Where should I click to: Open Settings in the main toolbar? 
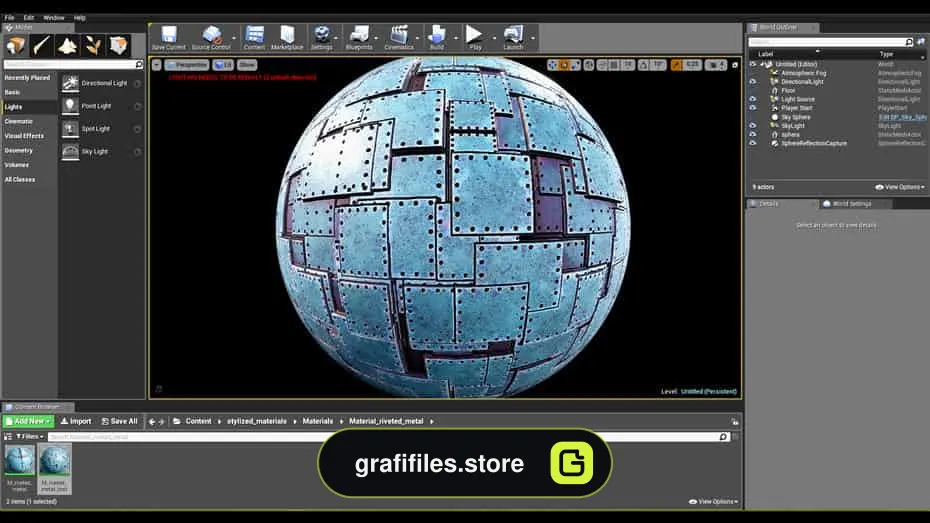point(321,38)
